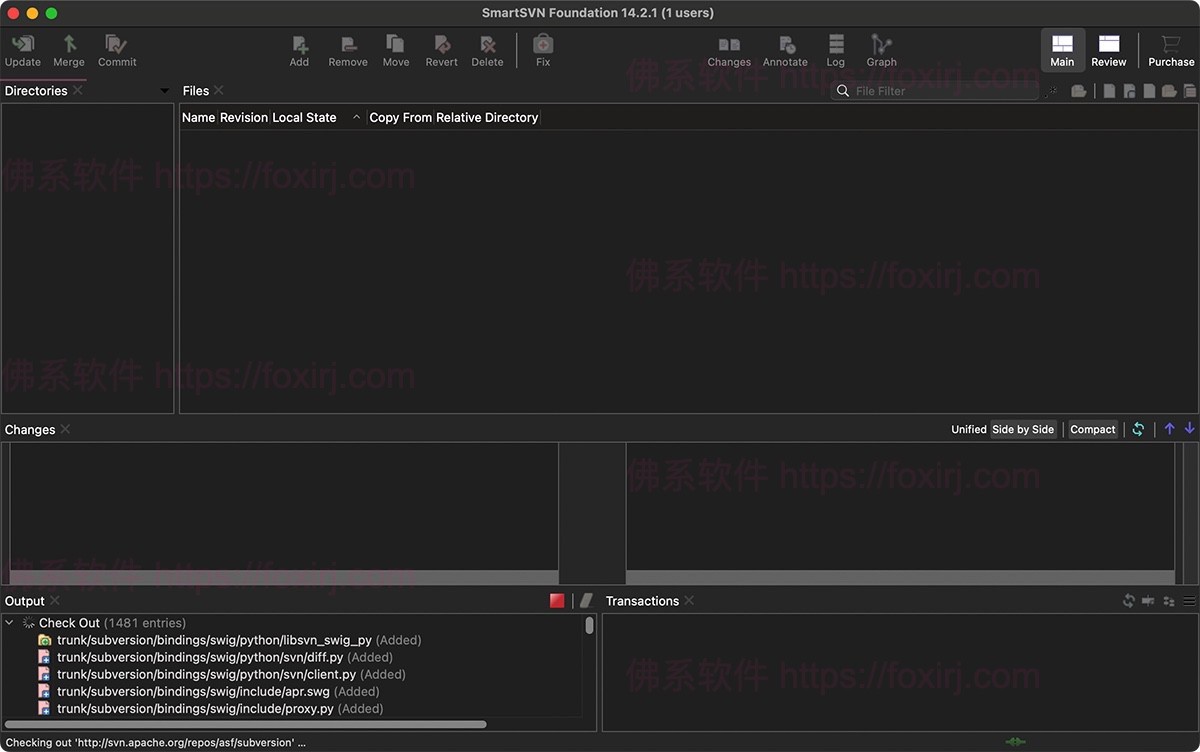This screenshot has height=752, width=1200.
Task: Switch to the Main view
Action: 1062,49
